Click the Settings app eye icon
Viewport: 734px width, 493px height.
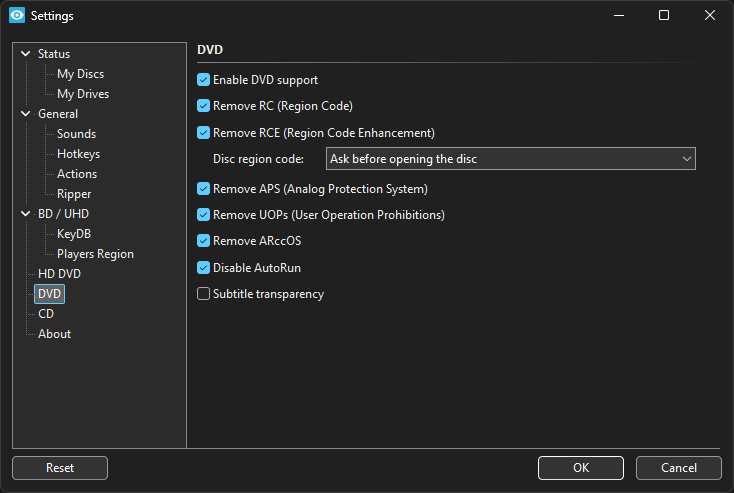pyautogui.click(x=16, y=16)
